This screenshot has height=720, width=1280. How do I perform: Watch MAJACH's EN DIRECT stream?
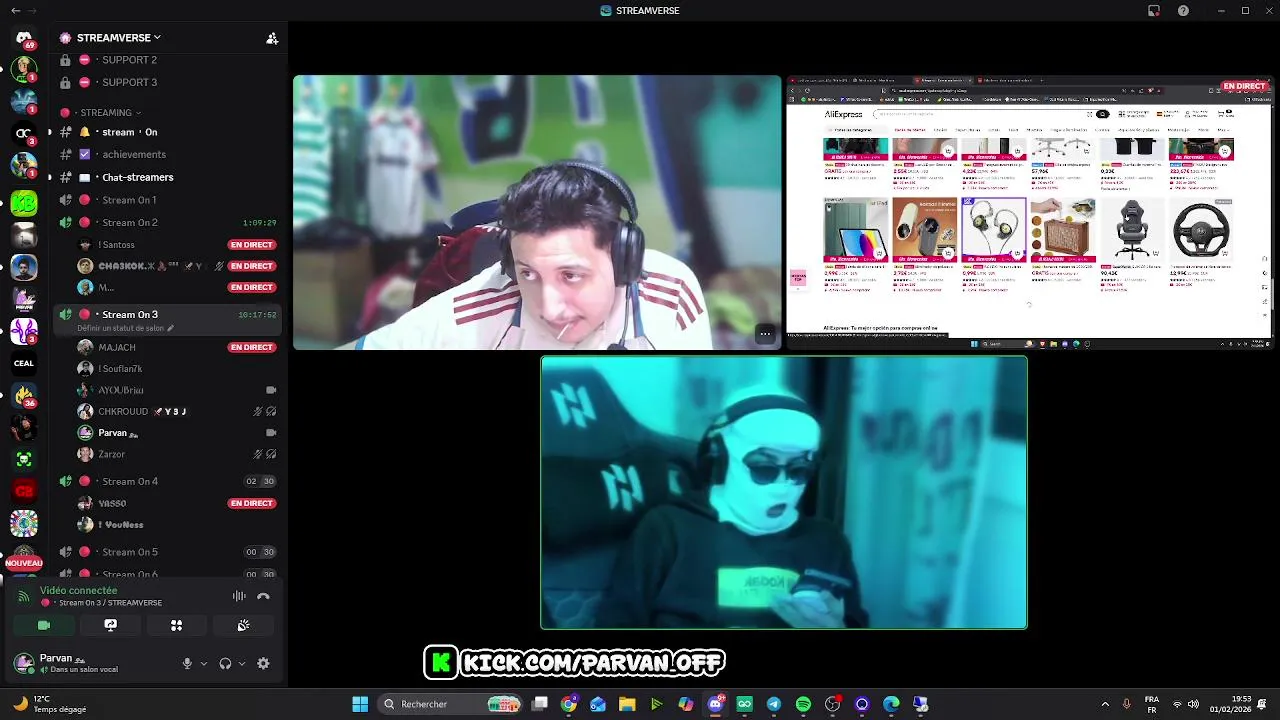tap(252, 347)
